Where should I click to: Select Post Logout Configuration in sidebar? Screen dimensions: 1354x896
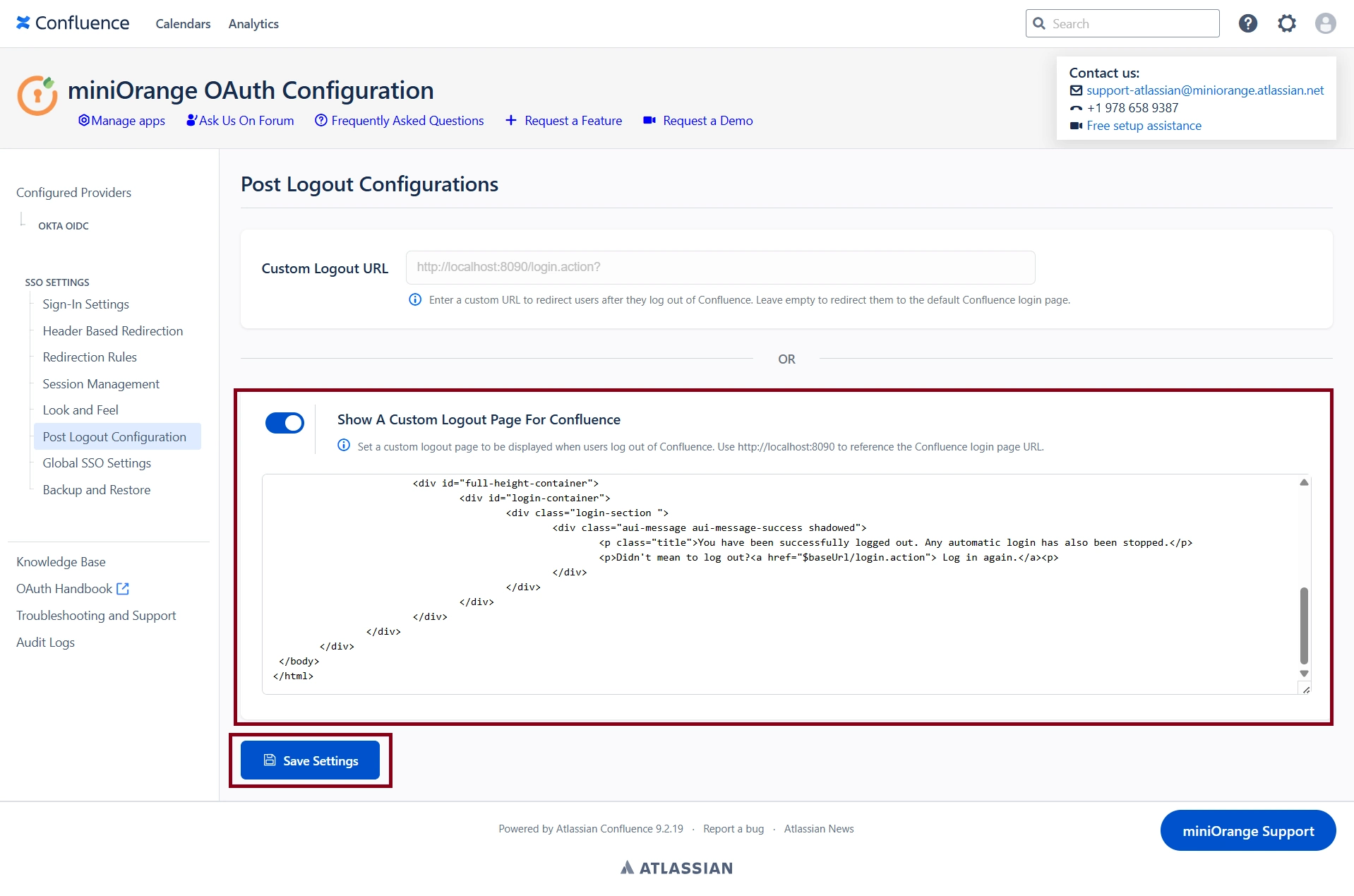pyautogui.click(x=117, y=436)
